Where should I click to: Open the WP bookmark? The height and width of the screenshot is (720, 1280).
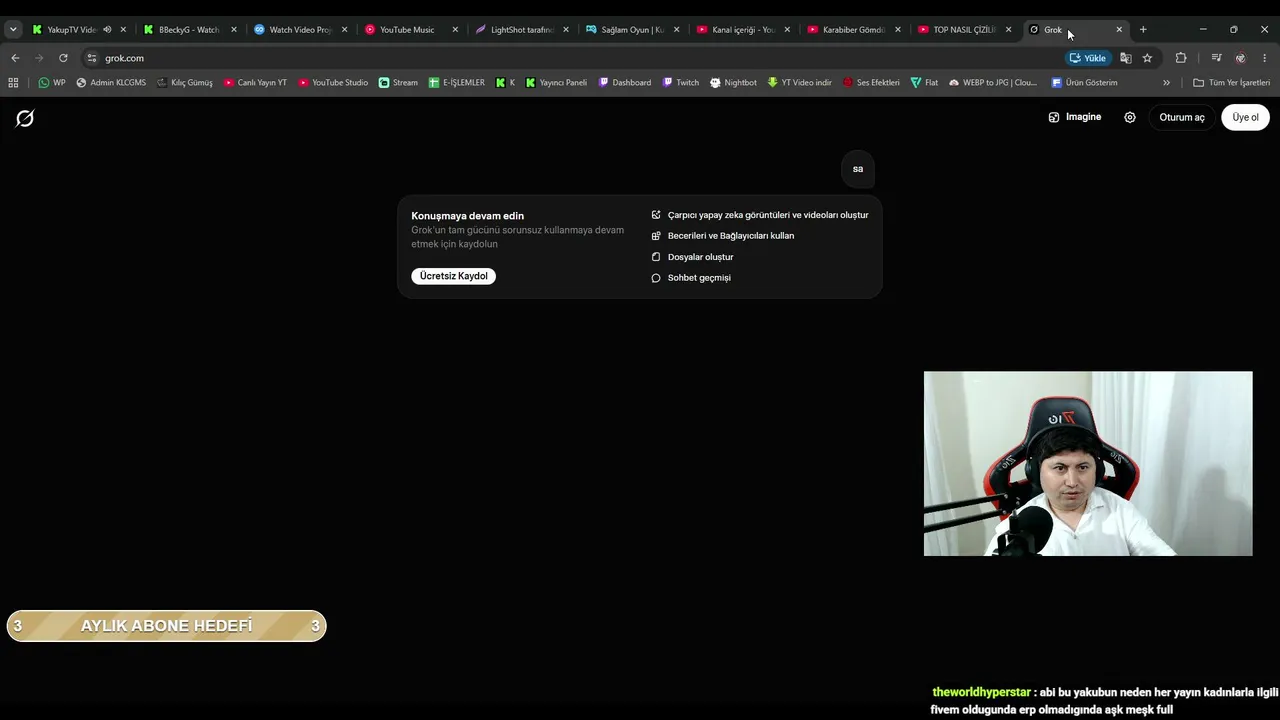pyautogui.click(x=51, y=83)
